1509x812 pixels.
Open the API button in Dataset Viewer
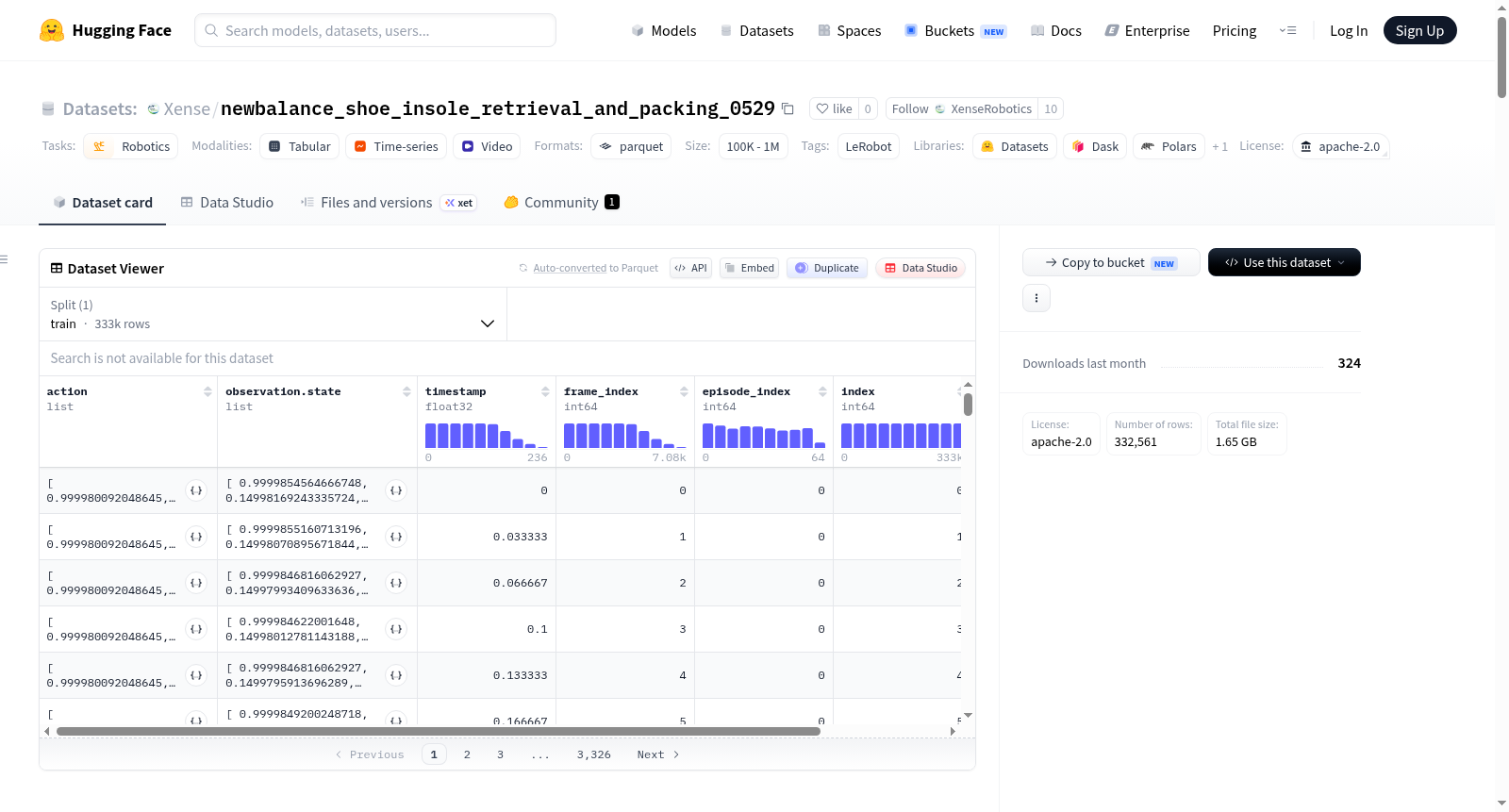[x=690, y=268]
